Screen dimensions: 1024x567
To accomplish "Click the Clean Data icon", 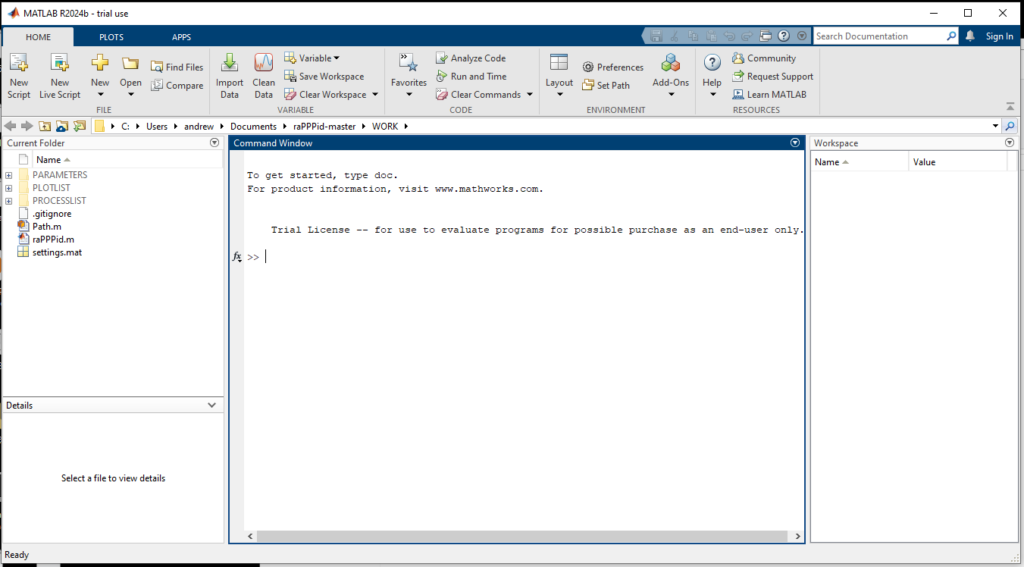I will click(263, 65).
